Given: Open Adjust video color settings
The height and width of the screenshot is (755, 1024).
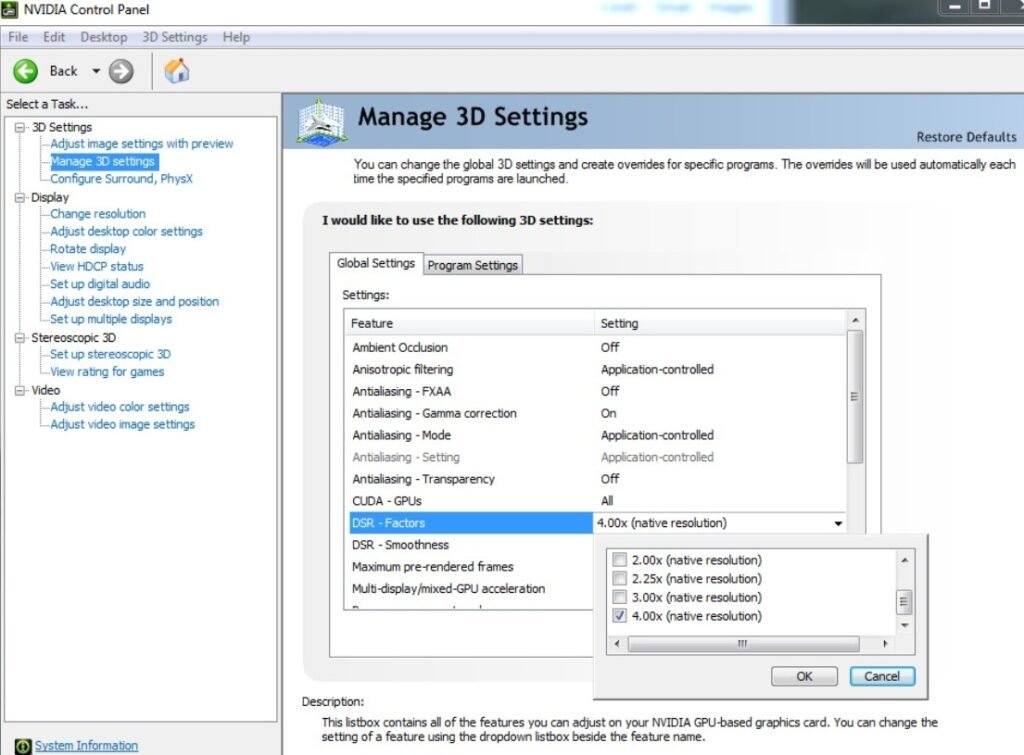Looking at the screenshot, I should [x=120, y=407].
